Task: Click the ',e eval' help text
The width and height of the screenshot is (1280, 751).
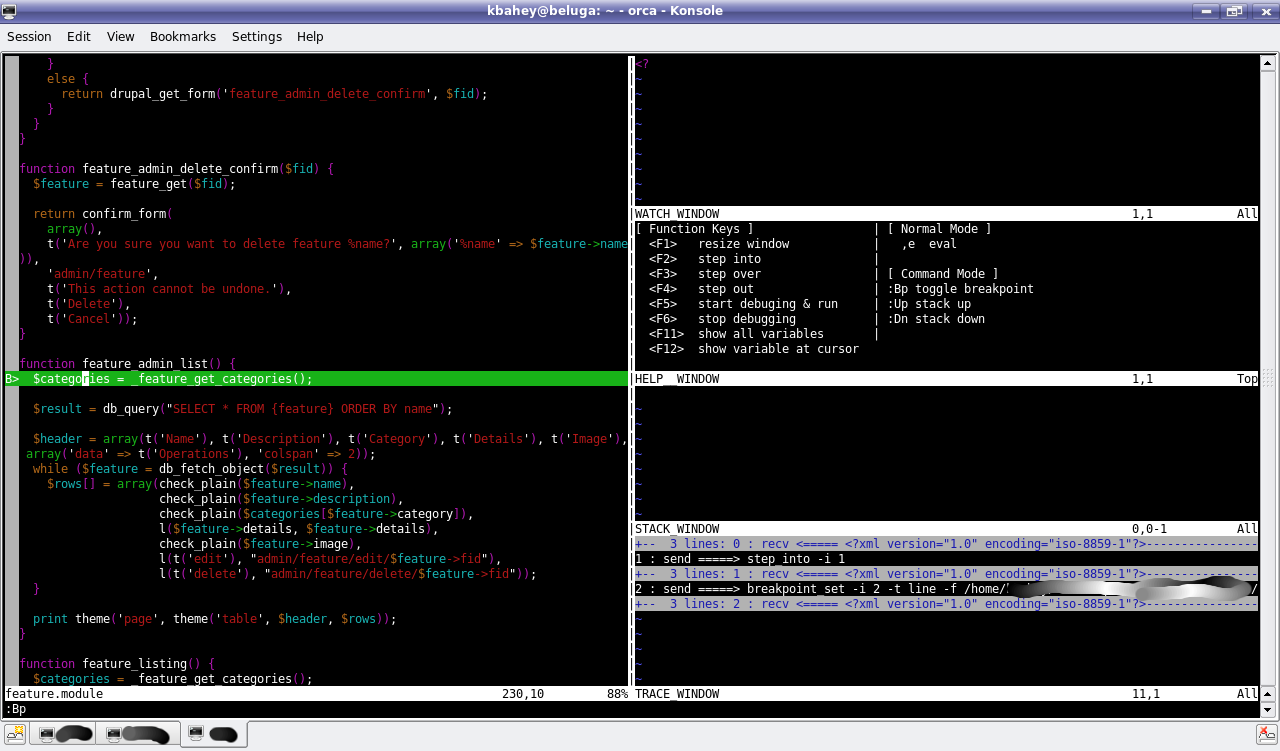Action: coord(929,244)
